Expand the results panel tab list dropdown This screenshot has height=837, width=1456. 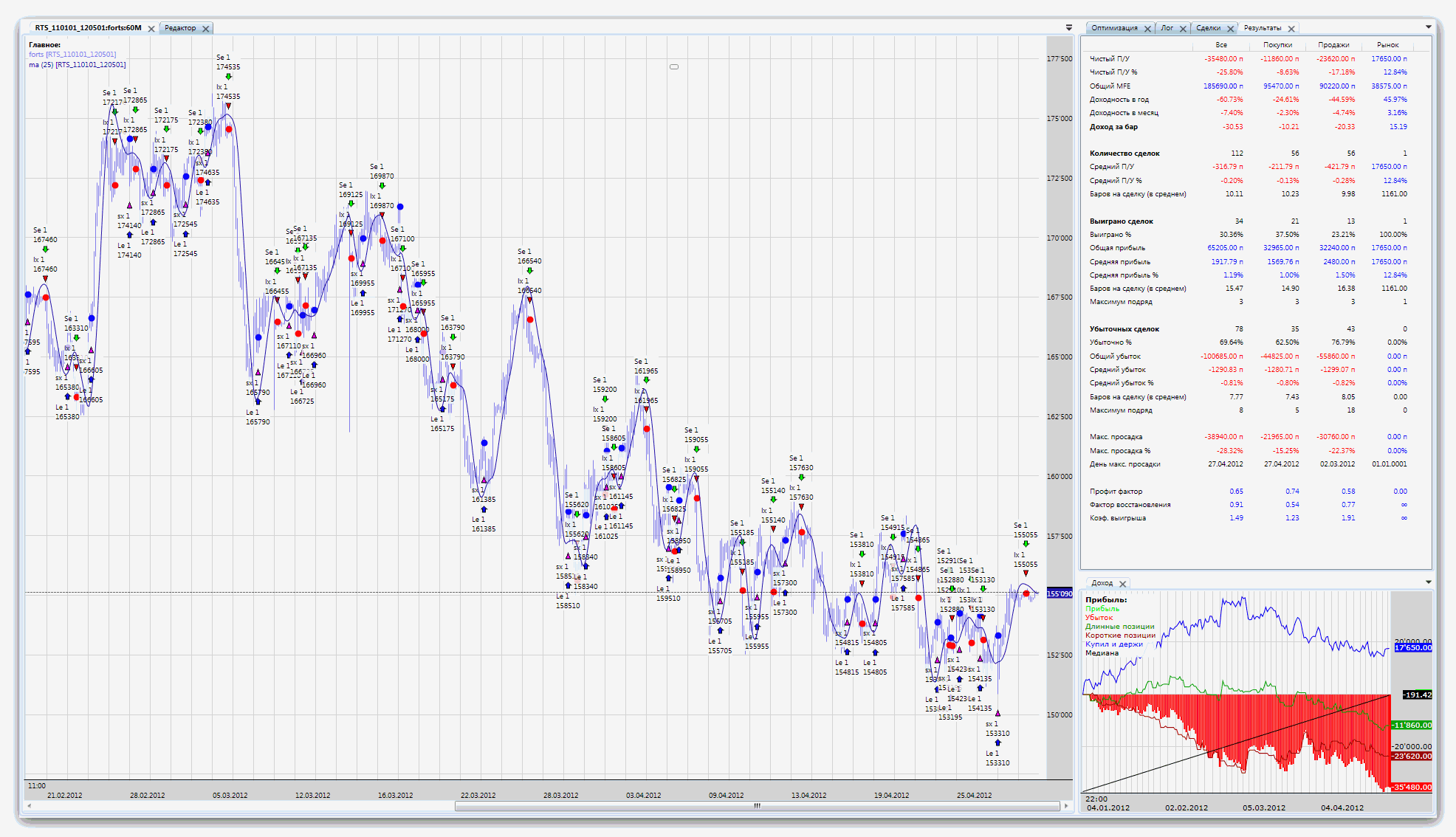click(1428, 27)
